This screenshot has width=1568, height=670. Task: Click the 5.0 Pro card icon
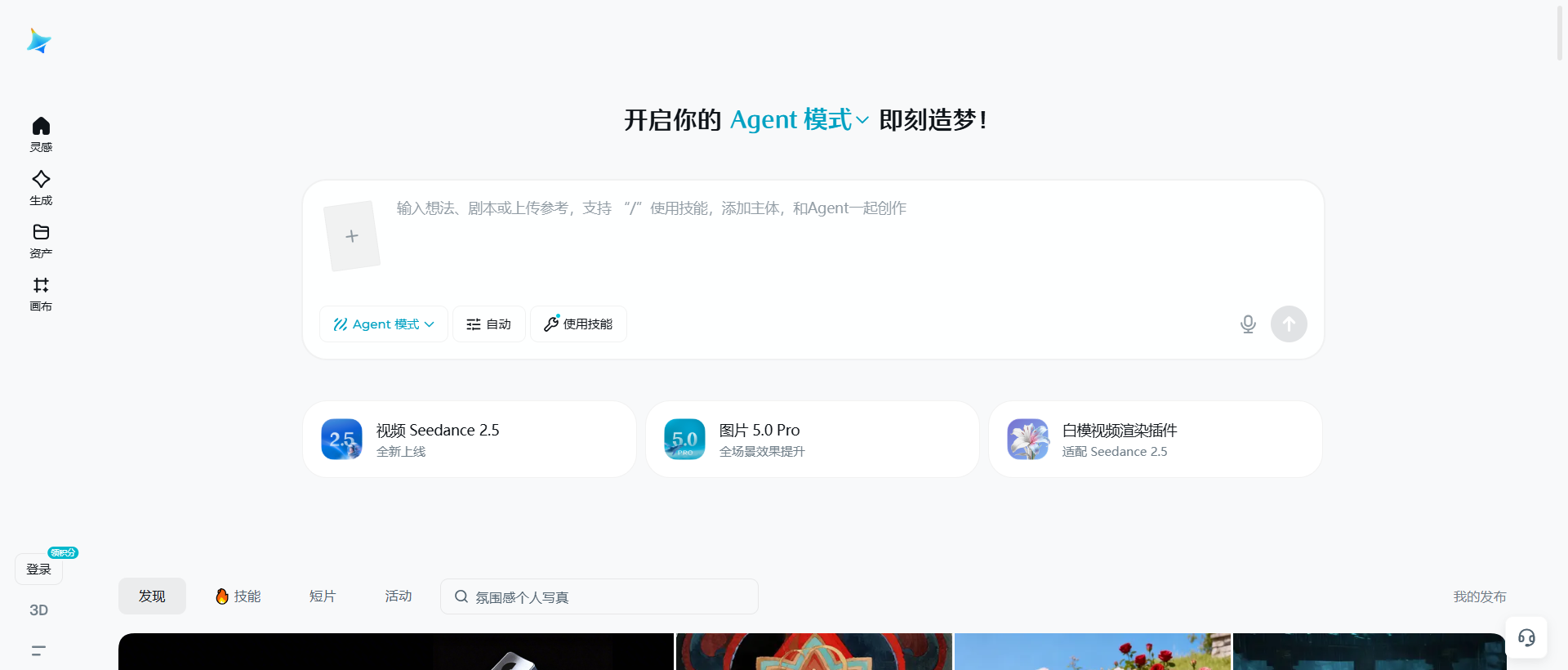tap(684, 440)
